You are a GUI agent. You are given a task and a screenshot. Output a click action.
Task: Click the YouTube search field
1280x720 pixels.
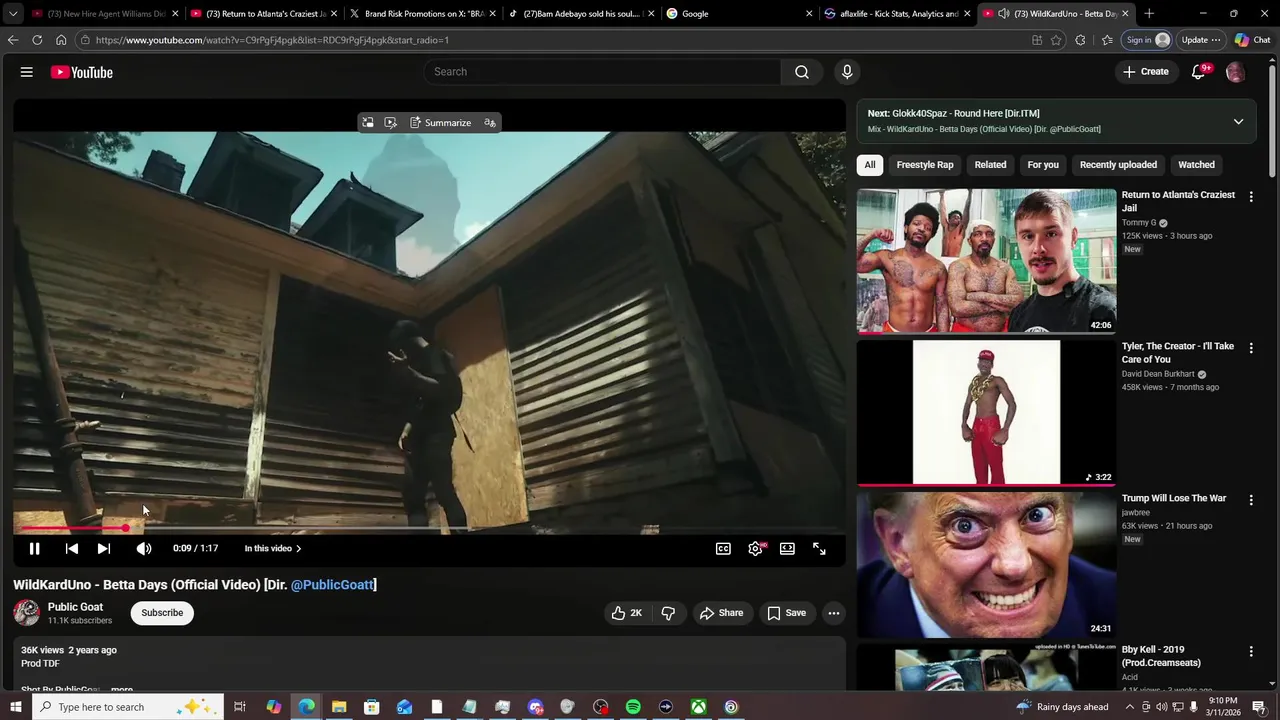pos(602,72)
